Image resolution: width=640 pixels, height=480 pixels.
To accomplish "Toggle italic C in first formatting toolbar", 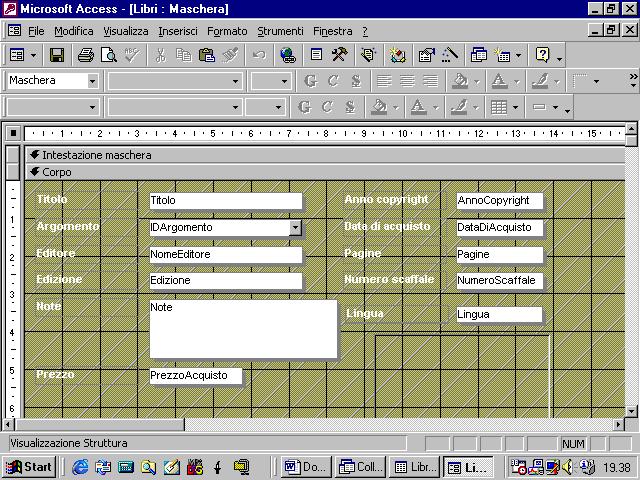I will [x=333, y=81].
